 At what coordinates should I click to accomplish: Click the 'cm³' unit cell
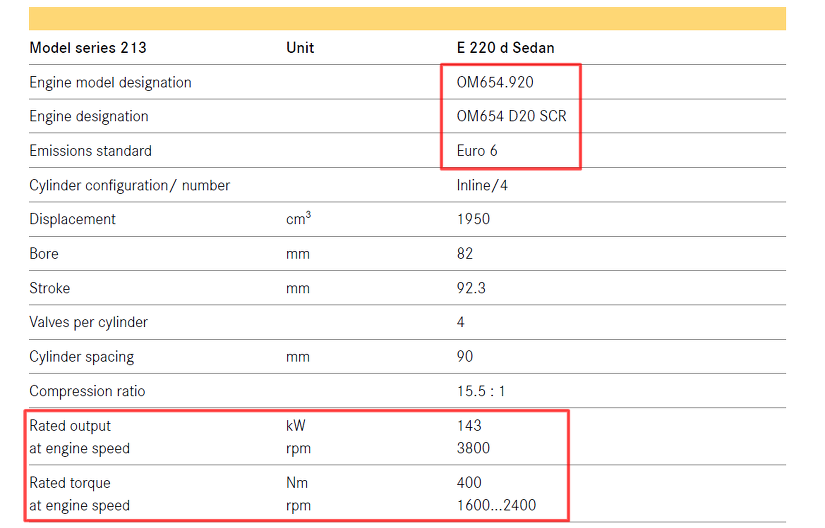(x=298, y=218)
